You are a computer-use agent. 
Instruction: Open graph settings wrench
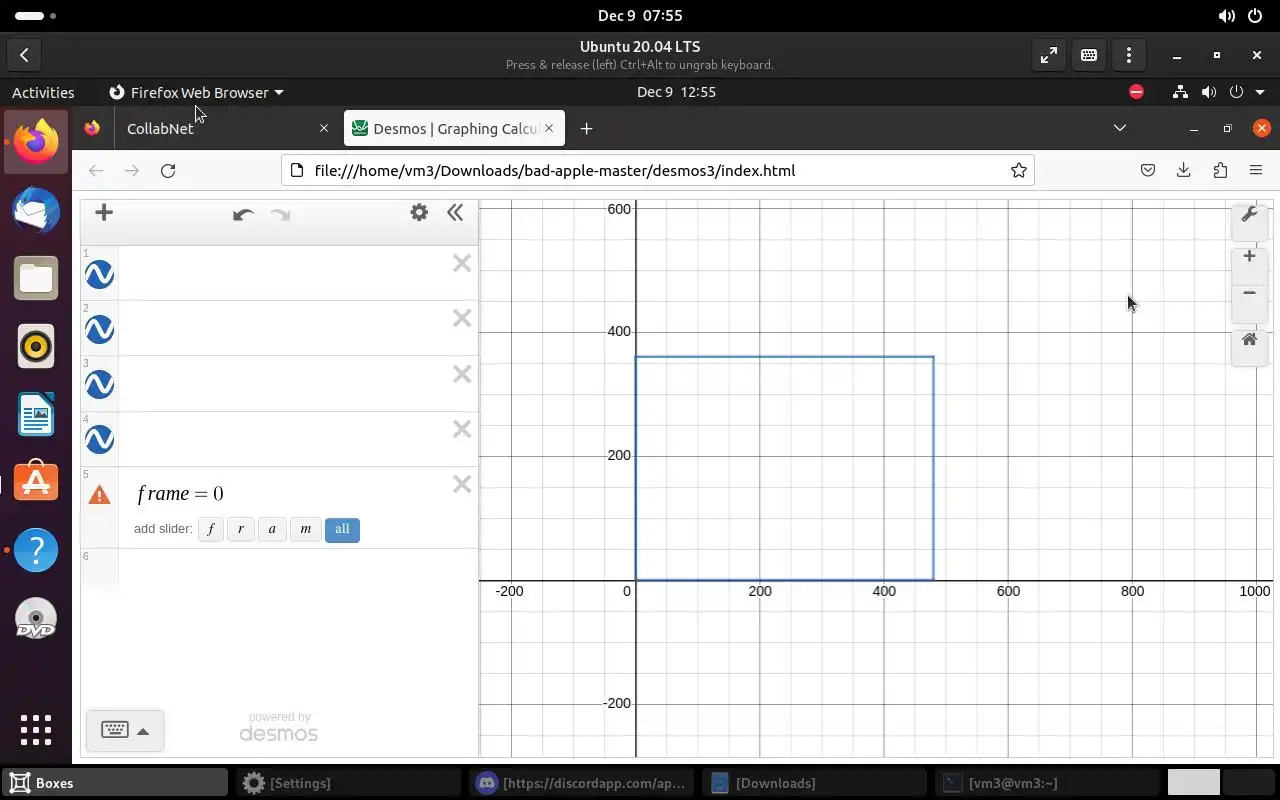1249,216
